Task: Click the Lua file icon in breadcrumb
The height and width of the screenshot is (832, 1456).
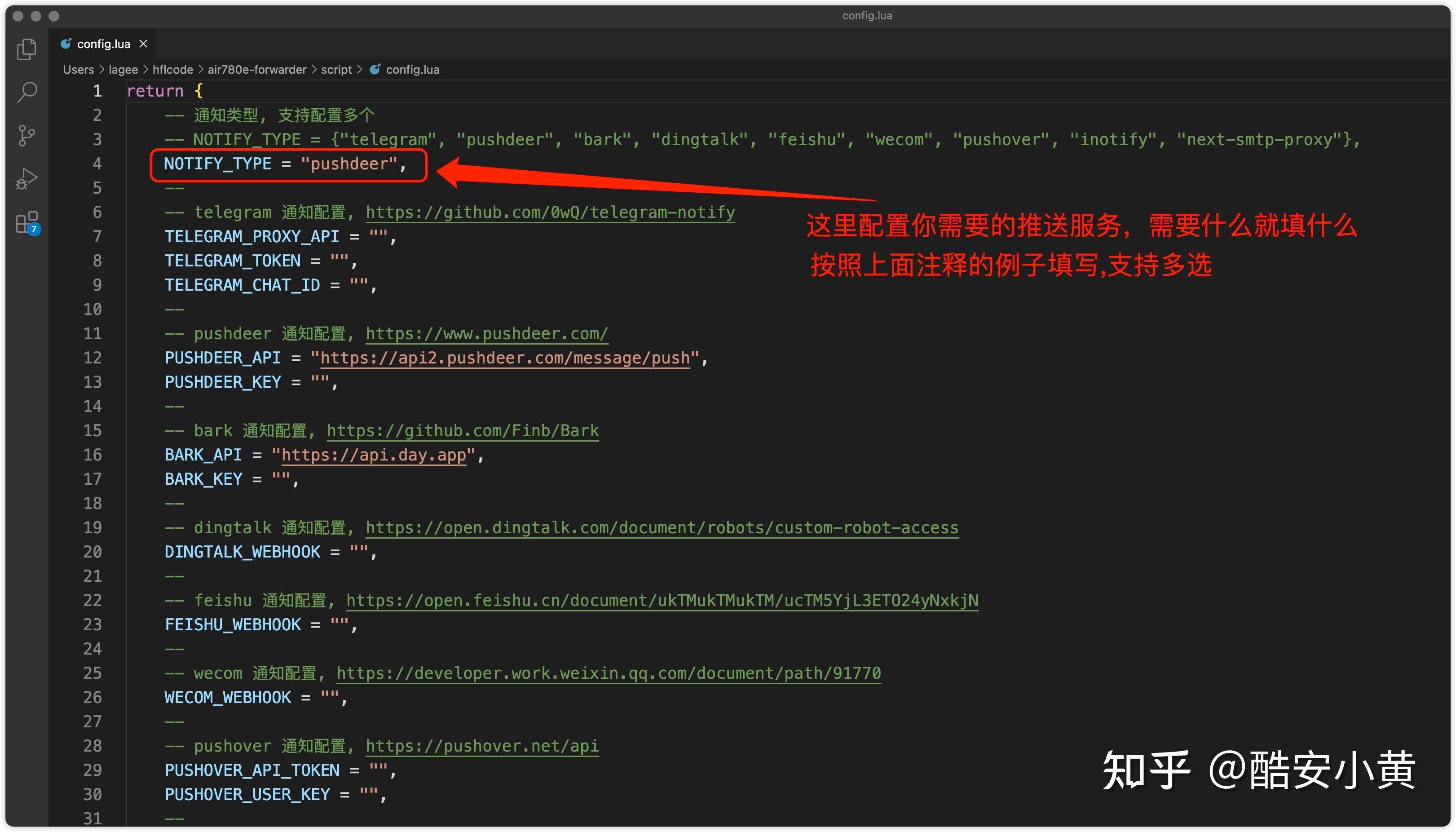Action: point(375,69)
